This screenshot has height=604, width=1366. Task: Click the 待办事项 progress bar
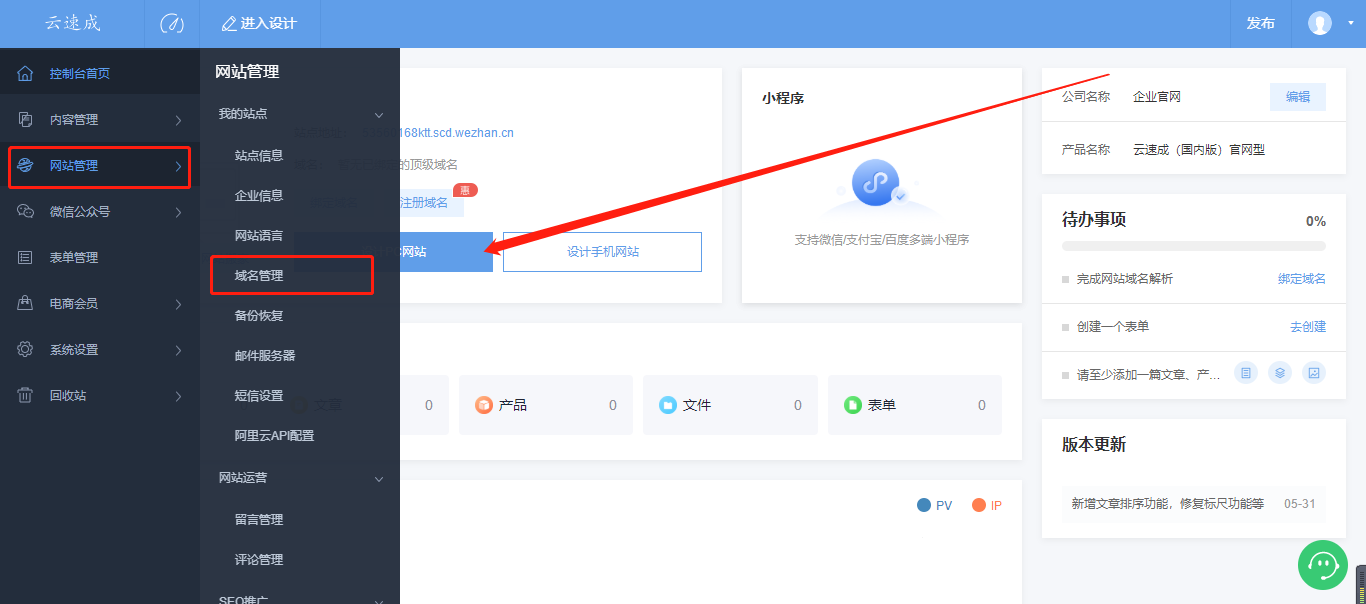pyautogui.click(x=1194, y=245)
